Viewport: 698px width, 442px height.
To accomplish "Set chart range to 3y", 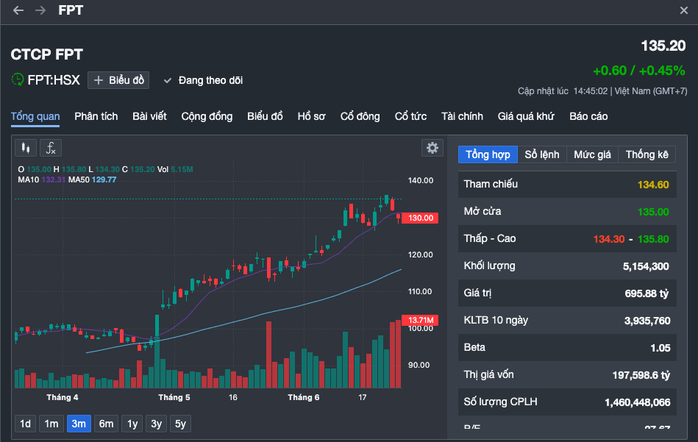I will [156, 424].
